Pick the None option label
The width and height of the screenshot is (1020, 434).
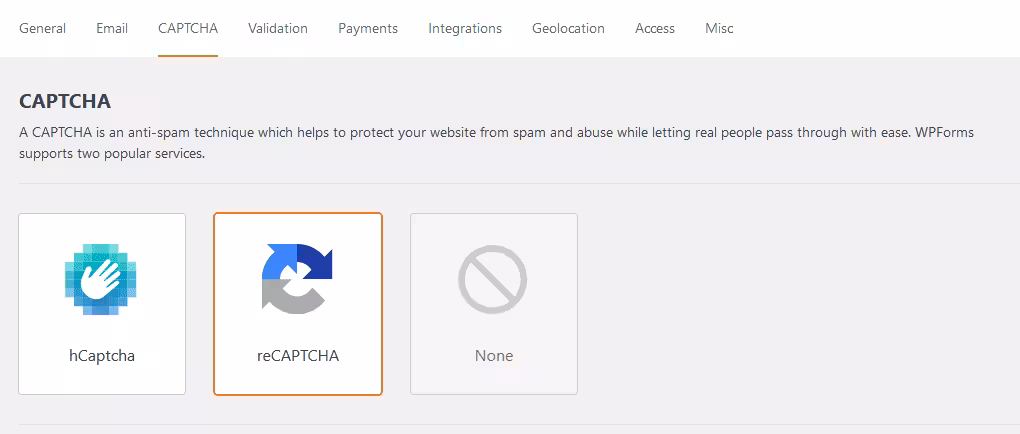494,356
